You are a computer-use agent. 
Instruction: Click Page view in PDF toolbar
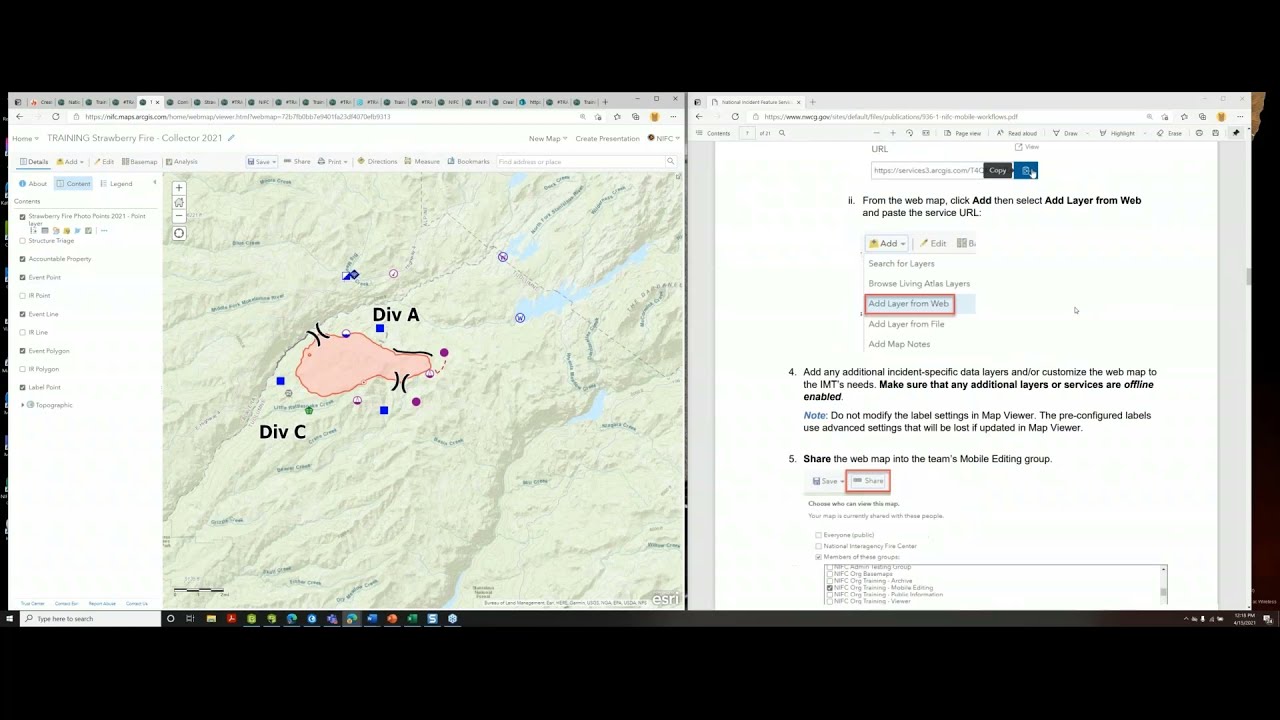pos(962,133)
